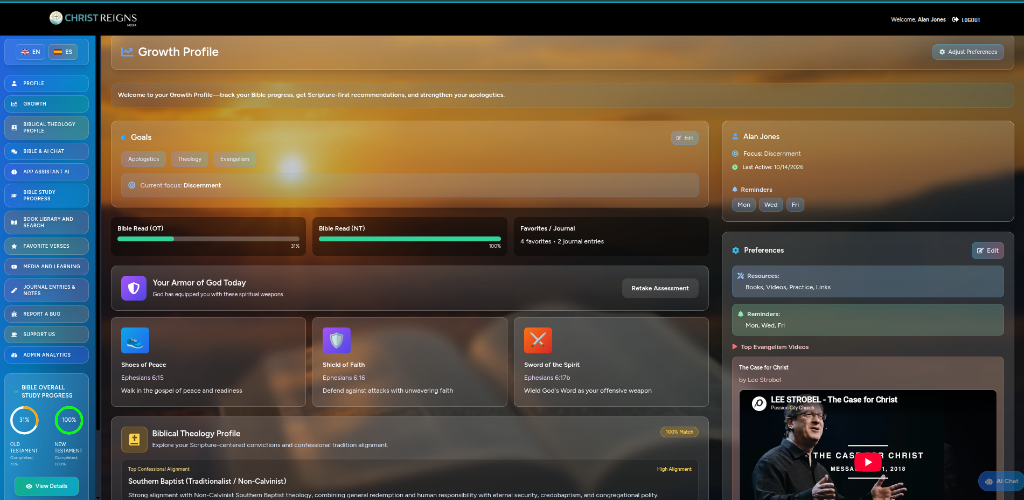Open Bible & AI Chat page
The width and height of the screenshot is (1024, 500).
pyautogui.click(x=46, y=151)
